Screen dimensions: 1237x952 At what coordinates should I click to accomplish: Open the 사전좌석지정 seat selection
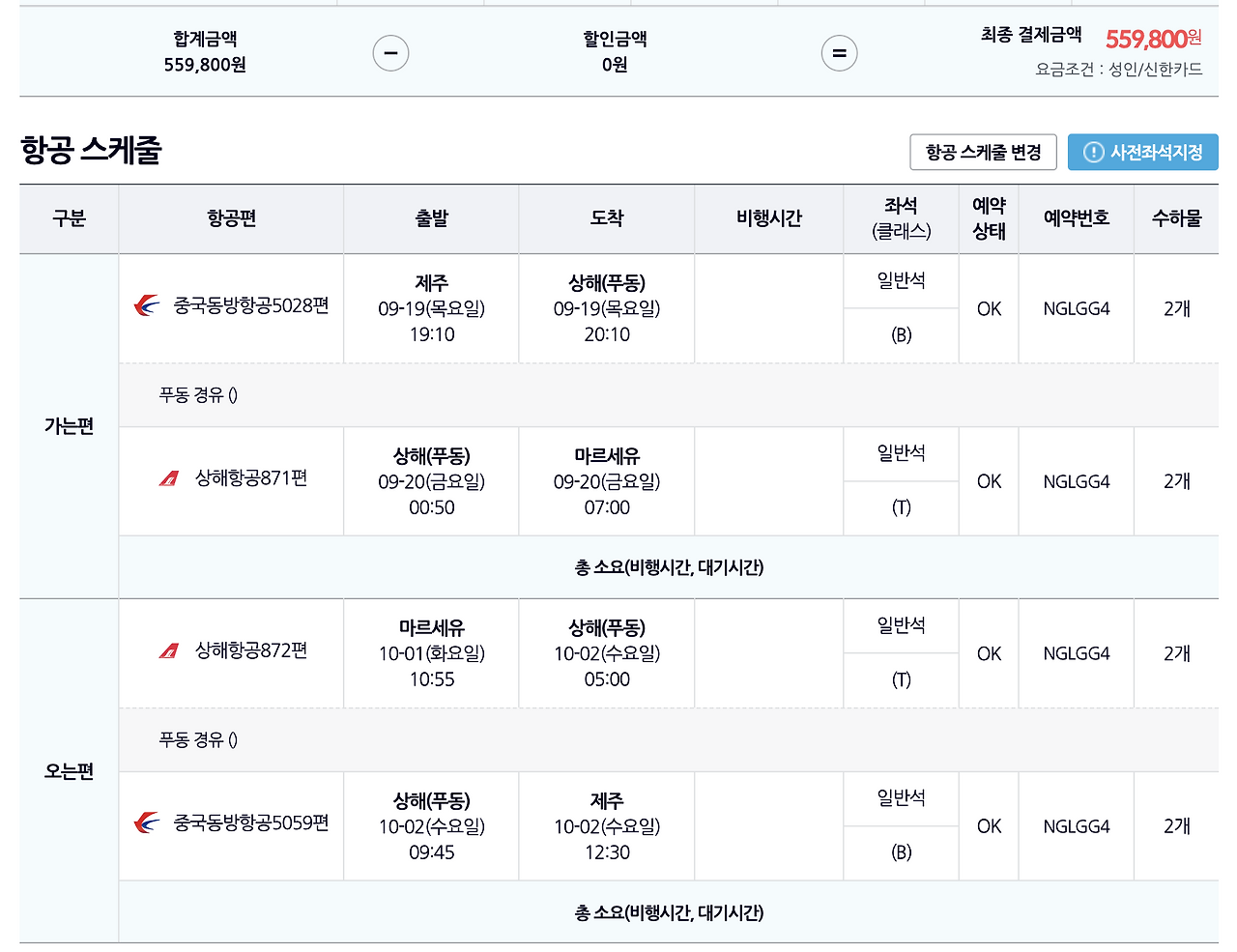(1142, 152)
